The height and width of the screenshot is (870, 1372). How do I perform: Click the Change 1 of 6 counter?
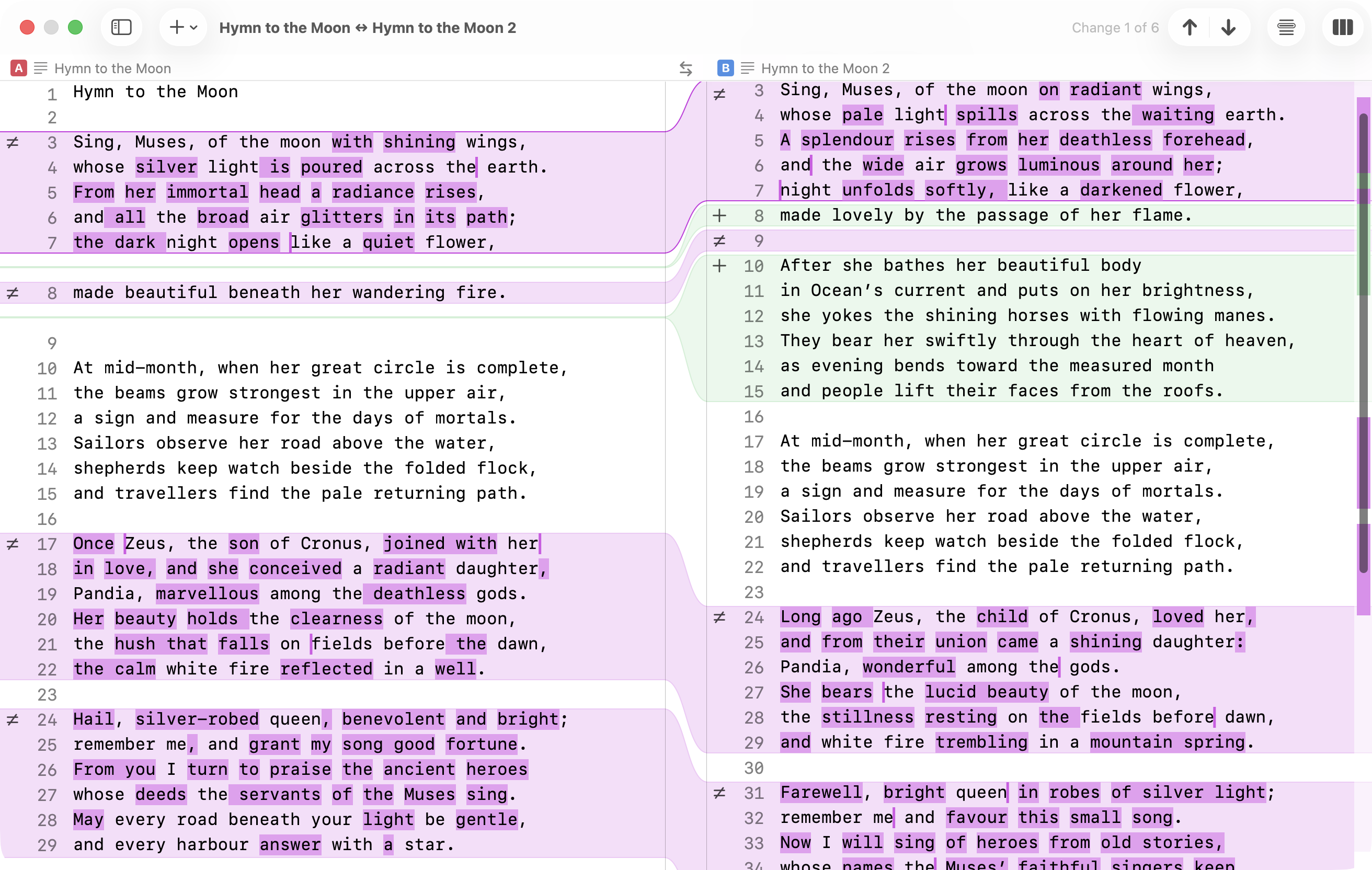tap(1115, 27)
